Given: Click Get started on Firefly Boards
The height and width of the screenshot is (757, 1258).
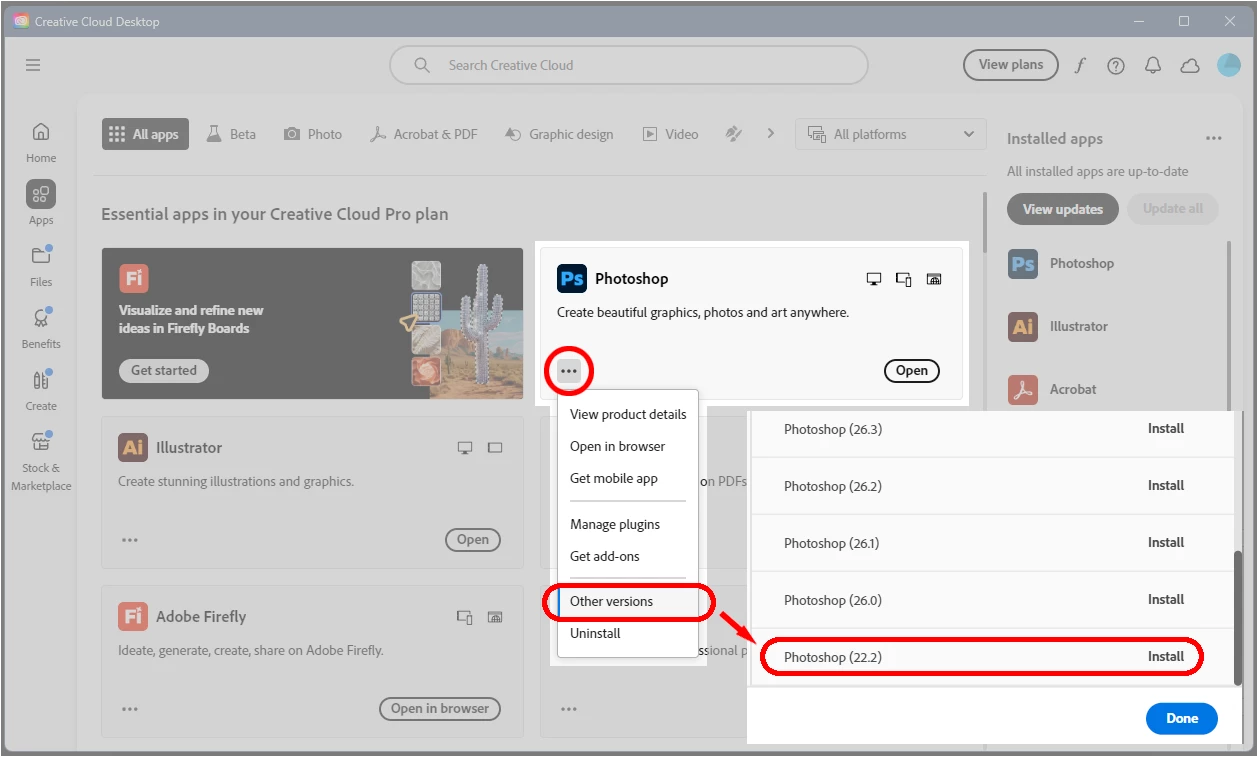Looking at the screenshot, I should coord(164,371).
